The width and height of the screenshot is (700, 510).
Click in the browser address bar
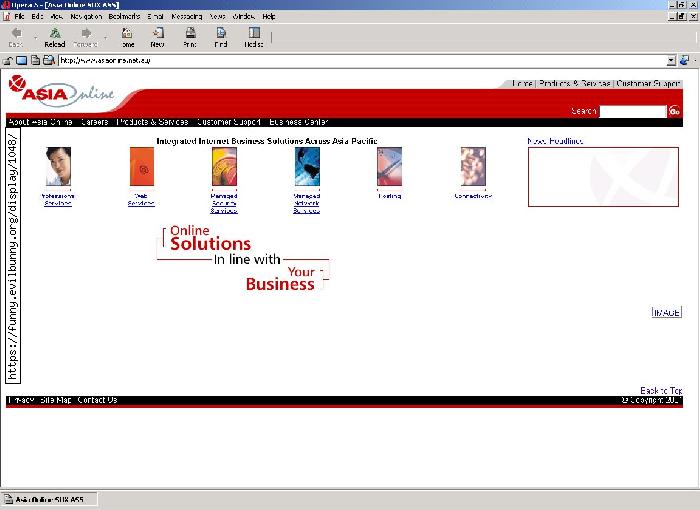[362, 61]
